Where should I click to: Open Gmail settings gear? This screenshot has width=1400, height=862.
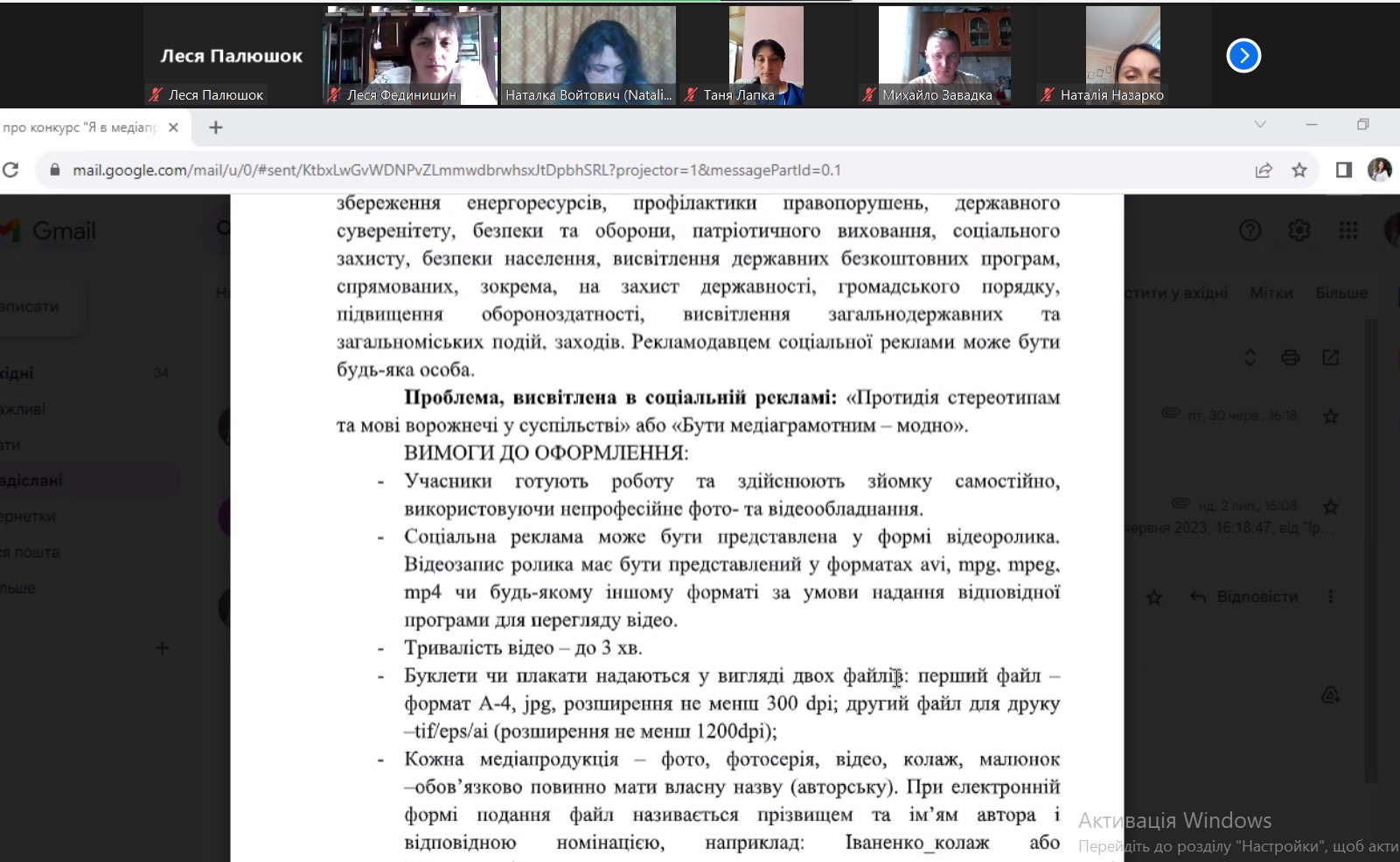coord(1299,231)
